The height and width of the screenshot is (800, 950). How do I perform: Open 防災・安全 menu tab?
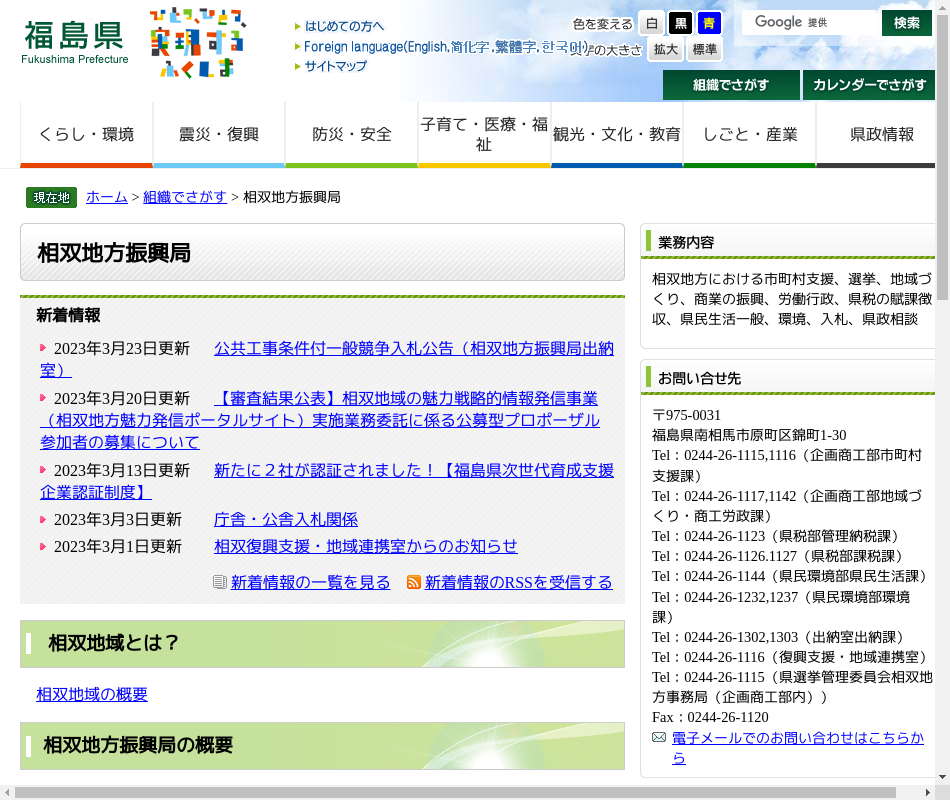(351, 135)
